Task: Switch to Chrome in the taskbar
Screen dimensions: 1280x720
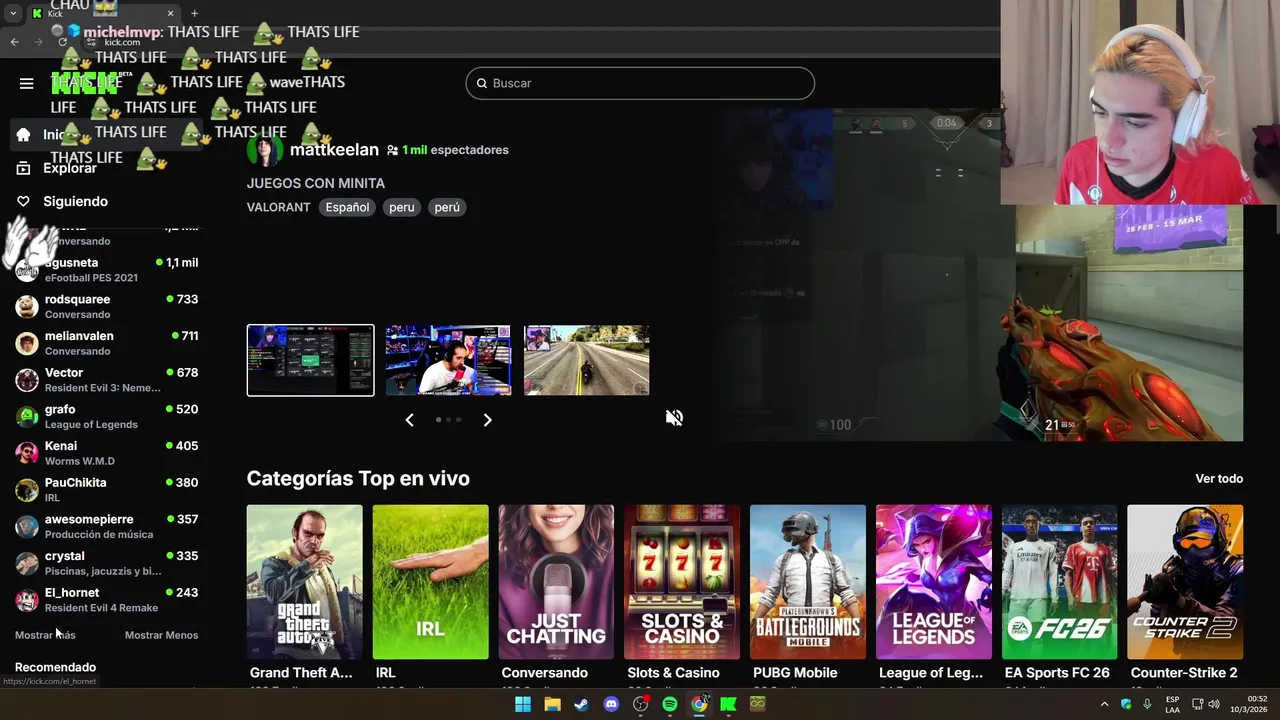Action: point(699,704)
